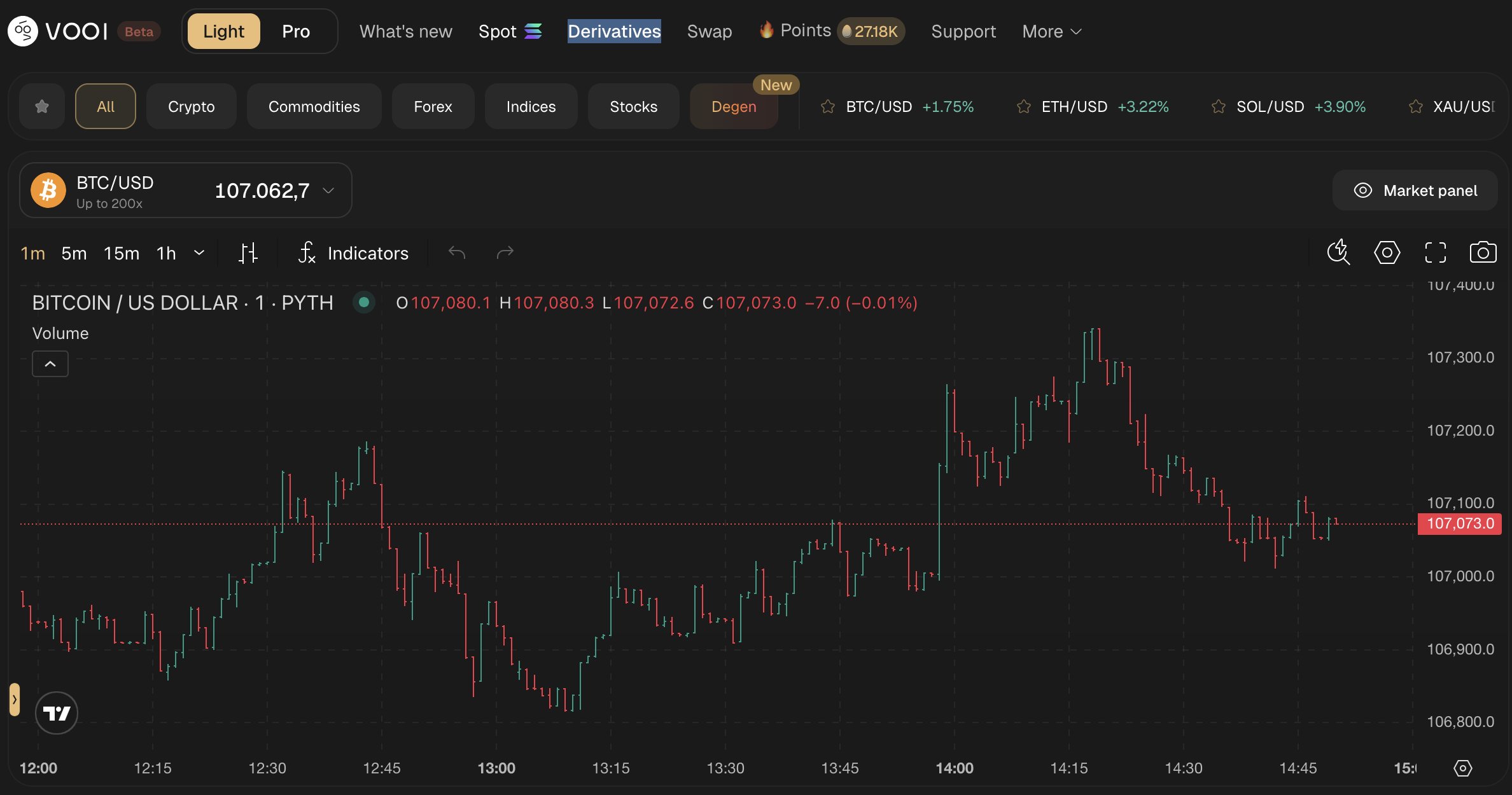1512x795 pixels.
Task: Open chart settings via the hexagon gear icon
Action: pyautogui.click(x=1387, y=252)
